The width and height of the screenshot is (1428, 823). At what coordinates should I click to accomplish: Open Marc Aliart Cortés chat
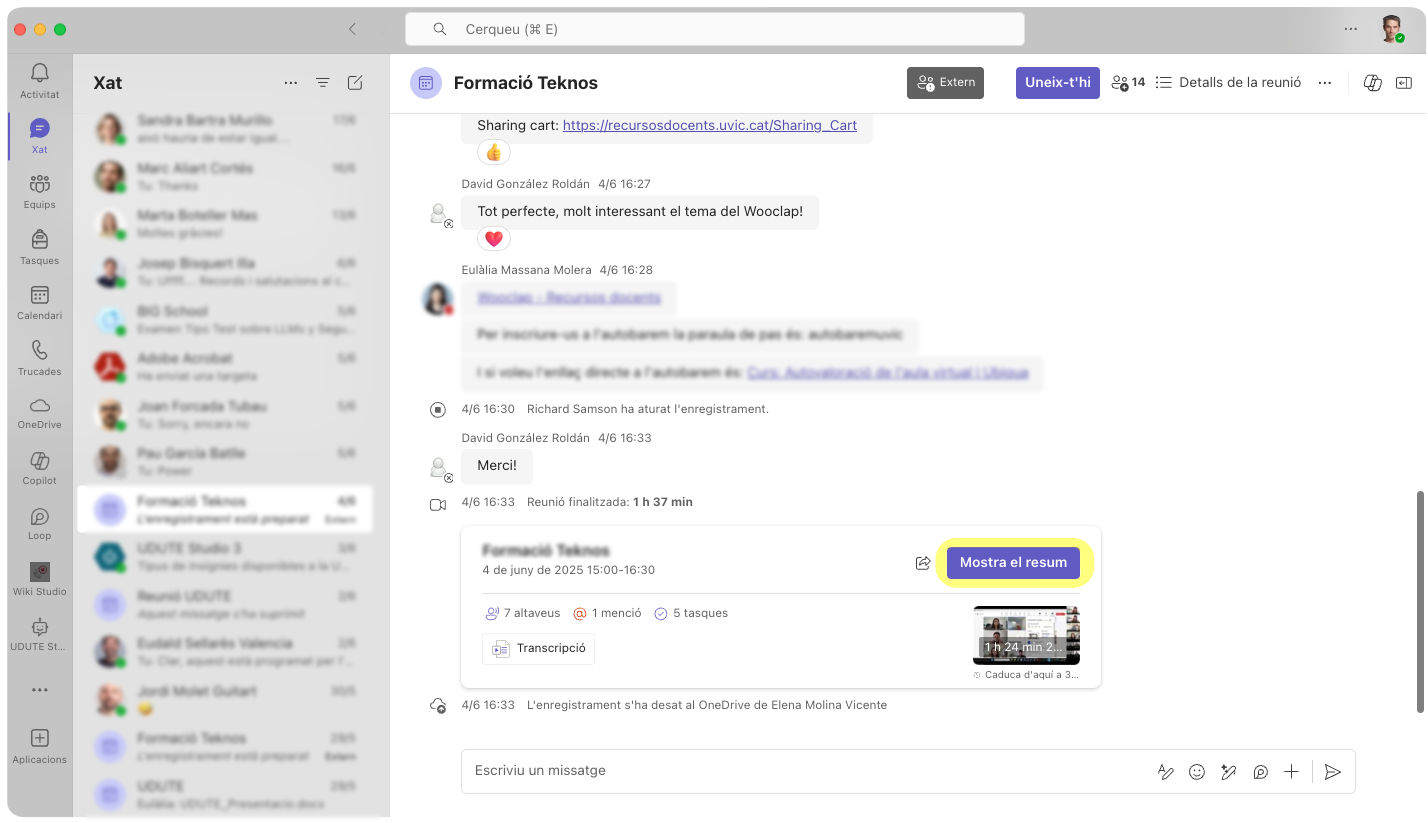[224, 177]
